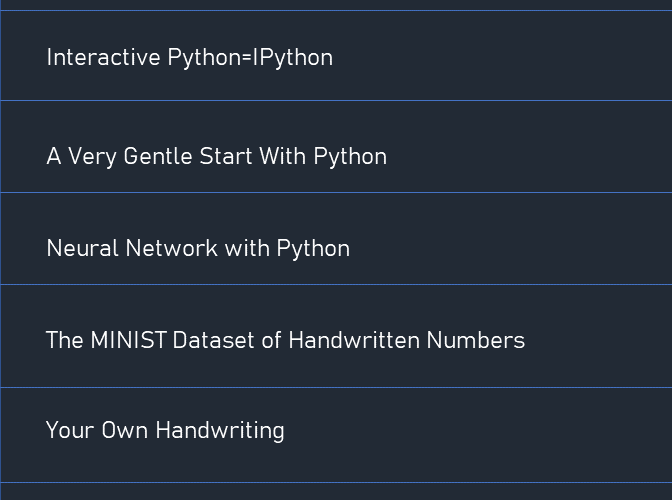
Task: Expand the "Your Own Handwriting" item
Action: (165, 431)
